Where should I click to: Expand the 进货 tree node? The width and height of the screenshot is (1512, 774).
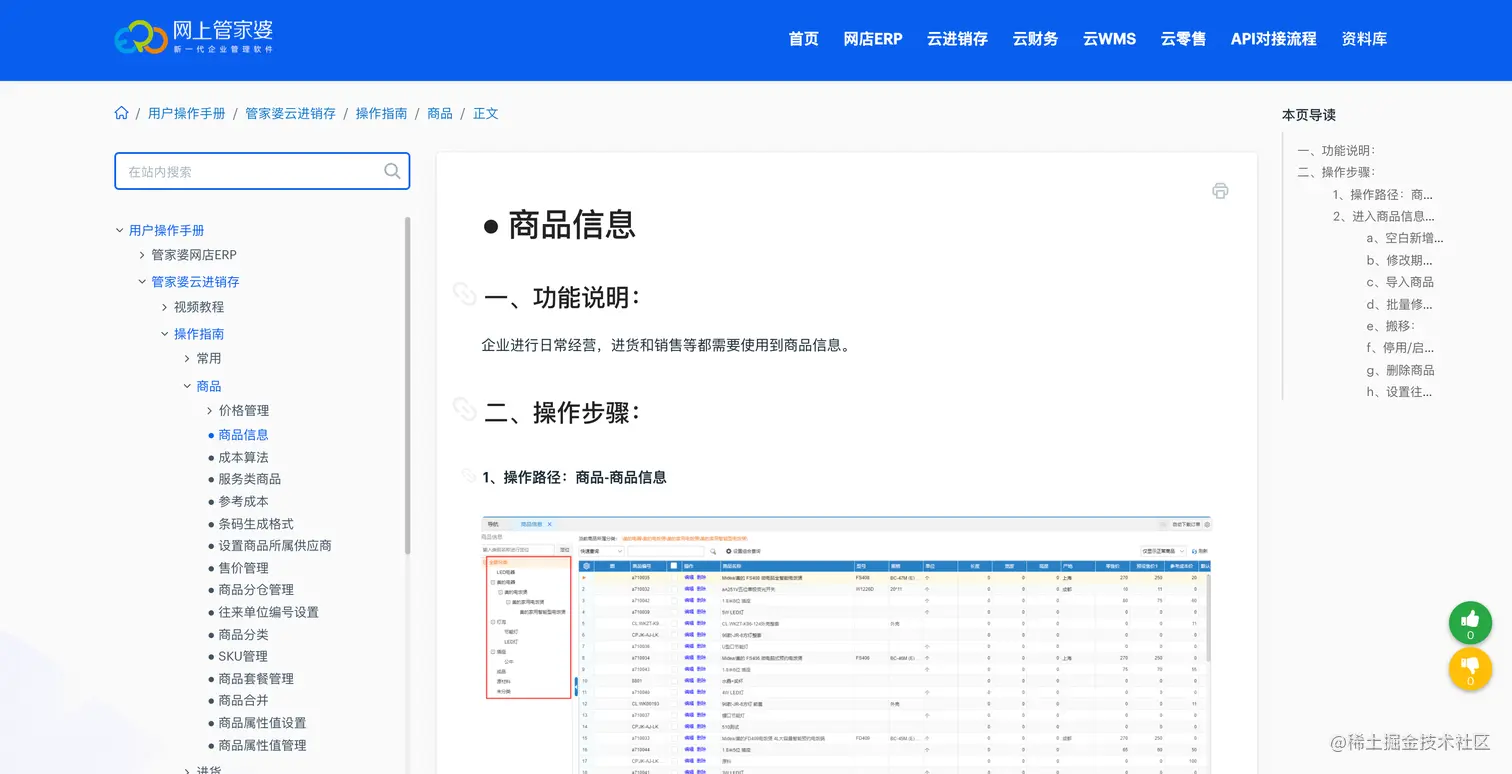click(187, 770)
